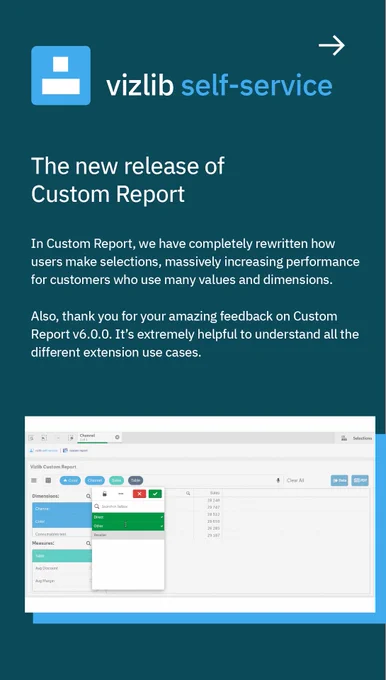The width and height of the screenshot is (386, 680).
Task: Click the first Sales value in table
Action: [213, 500]
